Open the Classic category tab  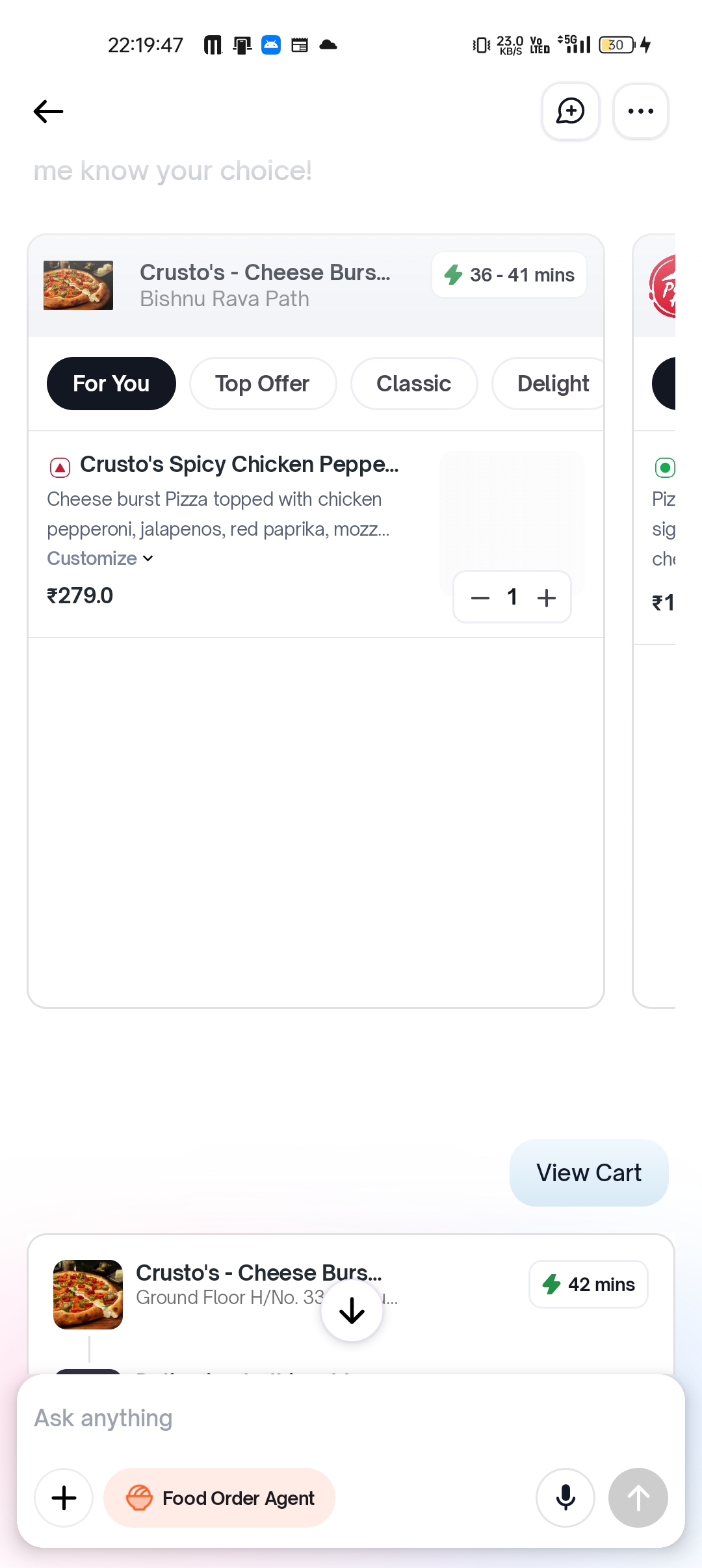(413, 384)
